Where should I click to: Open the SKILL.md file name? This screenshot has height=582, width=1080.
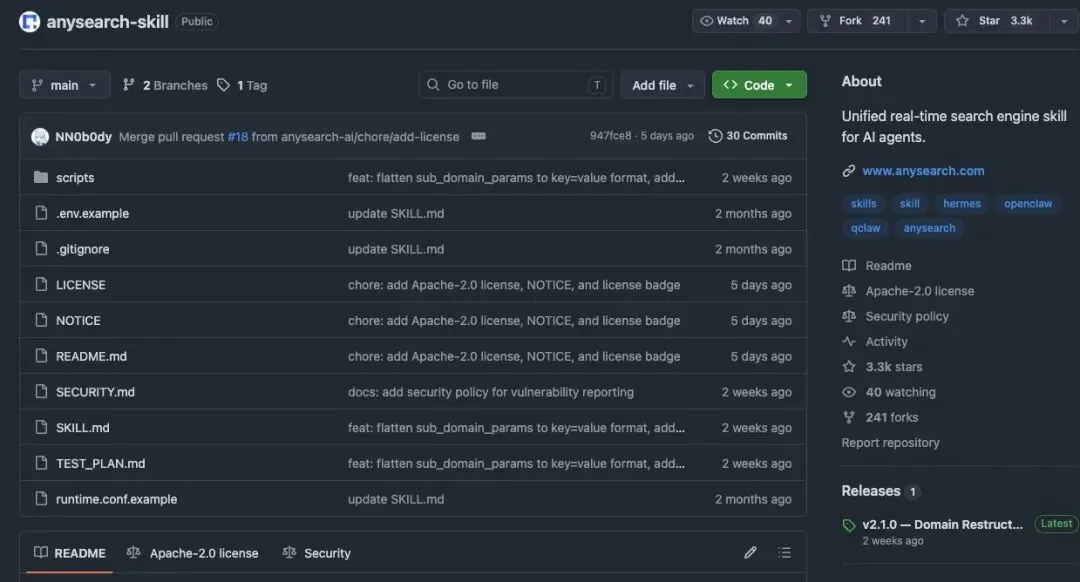83,428
